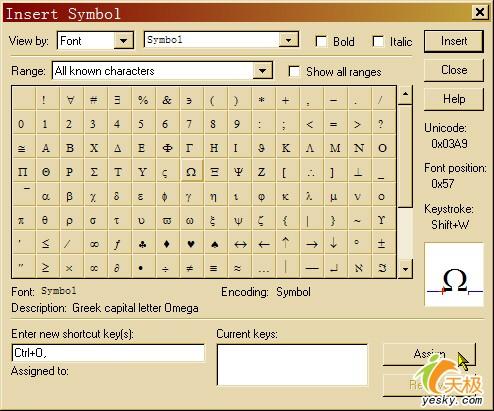Pick the not-equal sign symbol
Viewport: 494px width, 411px height.
(x=190, y=268)
